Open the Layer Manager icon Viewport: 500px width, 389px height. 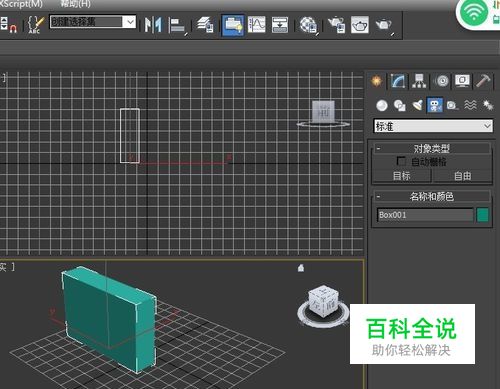pyautogui.click(x=205, y=25)
